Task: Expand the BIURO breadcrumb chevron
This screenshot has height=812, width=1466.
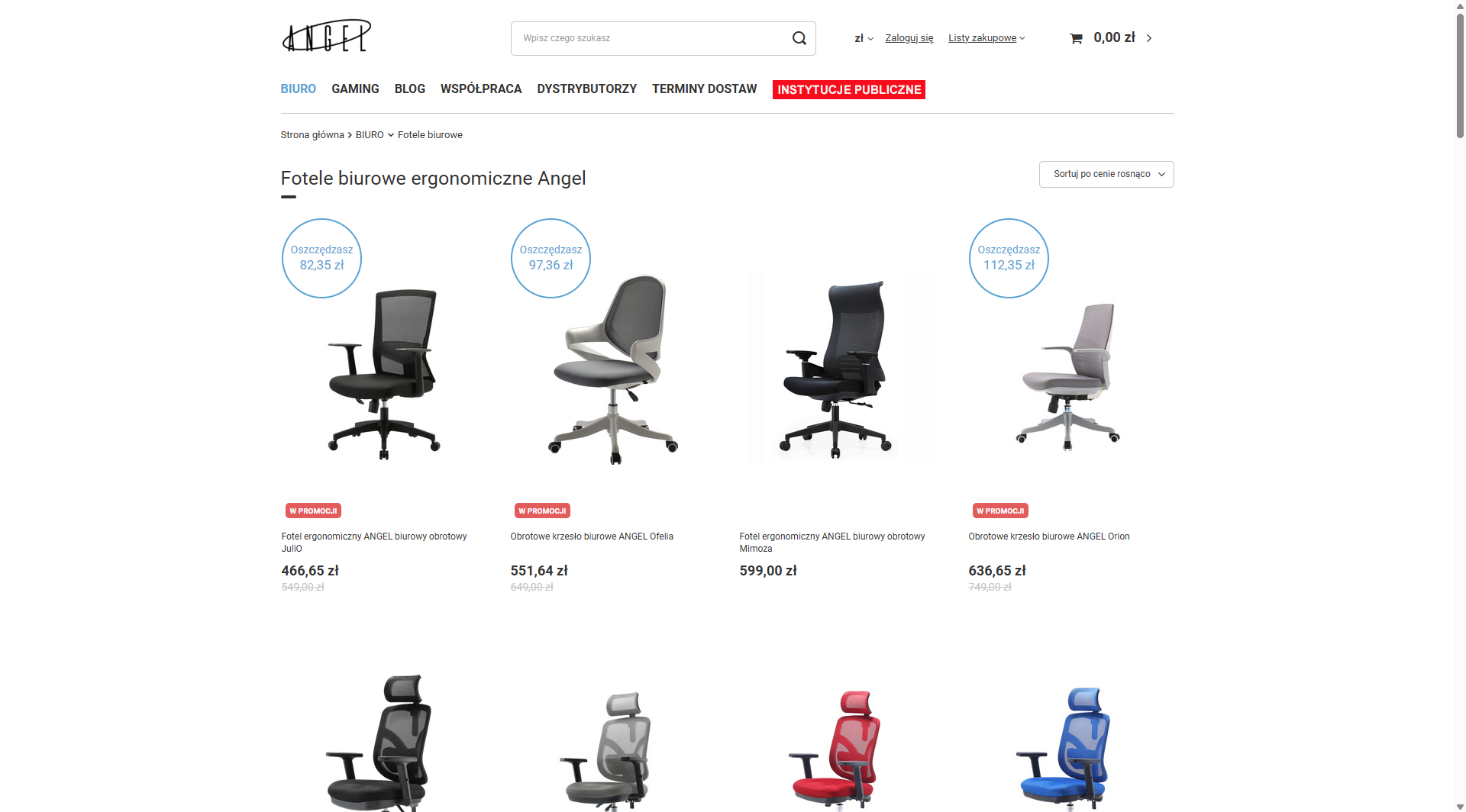Action: pyautogui.click(x=390, y=135)
